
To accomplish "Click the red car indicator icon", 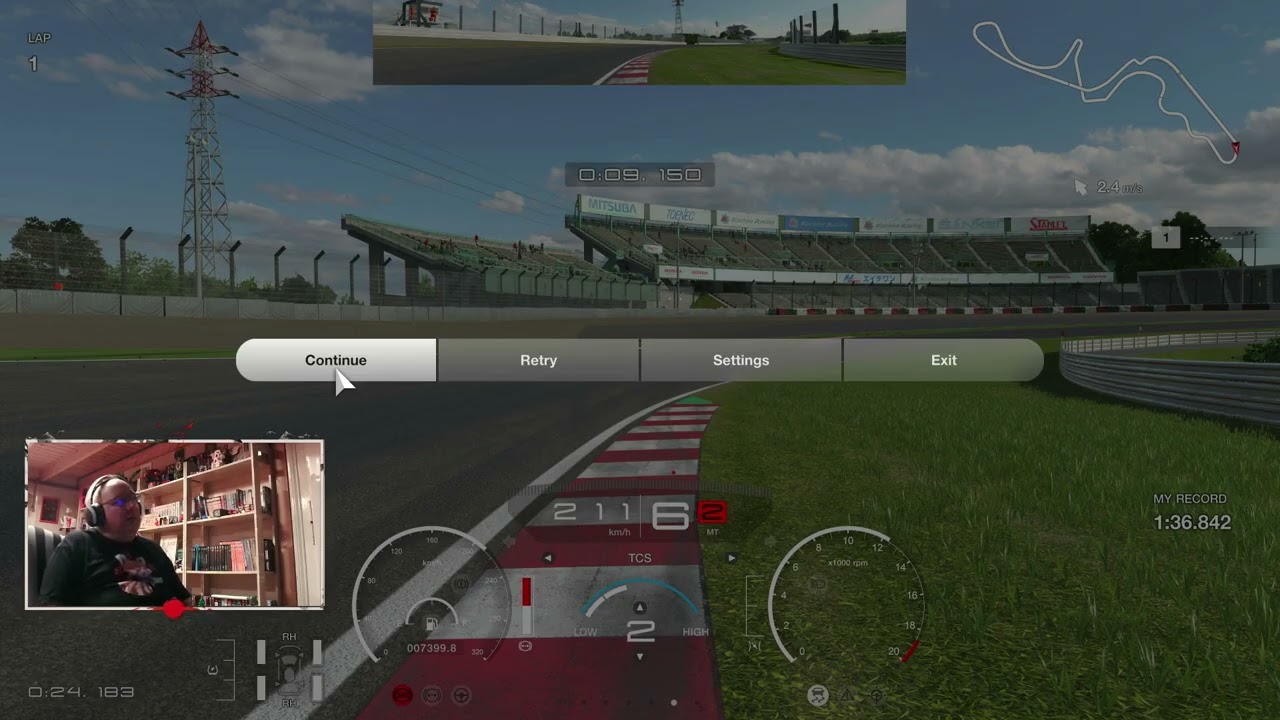I will pyautogui.click(x=402, y=695).
